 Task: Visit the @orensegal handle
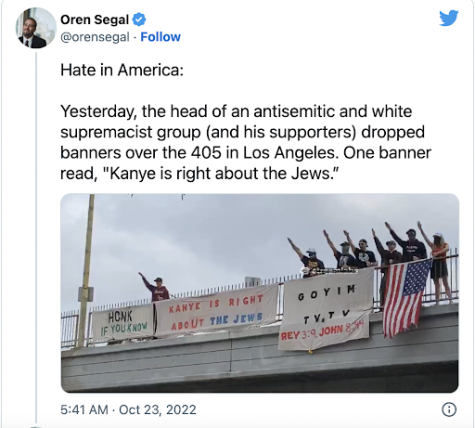click(x=95, y=37)
